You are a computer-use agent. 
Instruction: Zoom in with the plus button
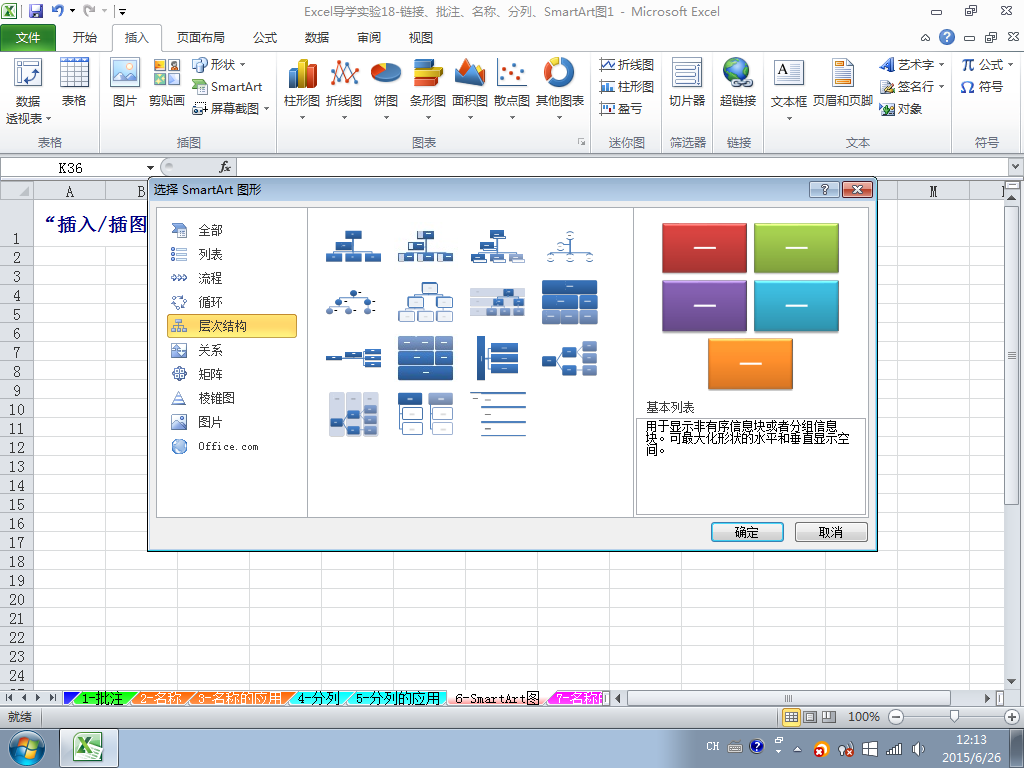1012,717
